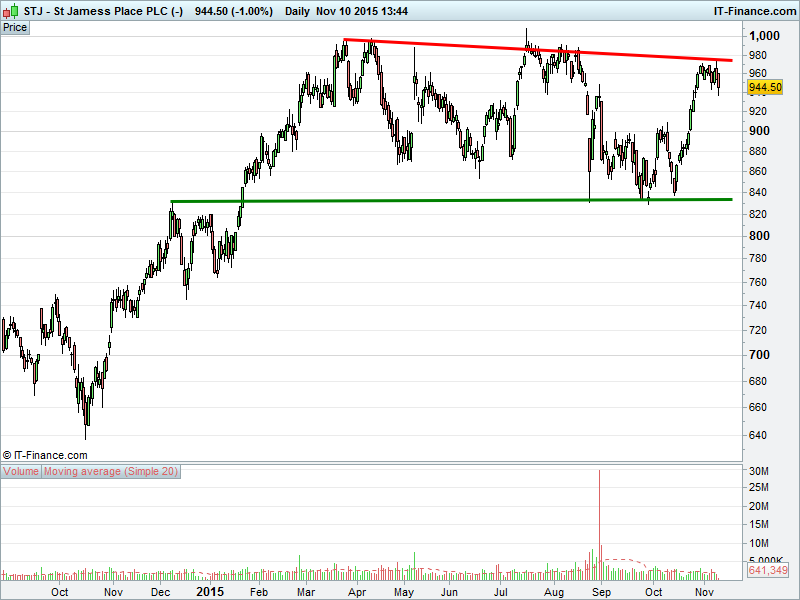Screen dimensions: 800x600
Task: Click the Price panel label
Action: pos(15,27)
